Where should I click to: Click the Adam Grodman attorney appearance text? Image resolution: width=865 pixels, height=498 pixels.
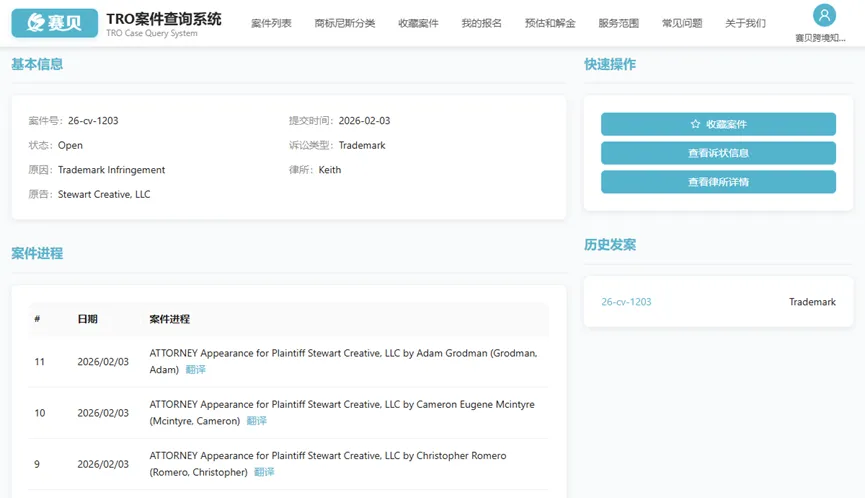343,361
